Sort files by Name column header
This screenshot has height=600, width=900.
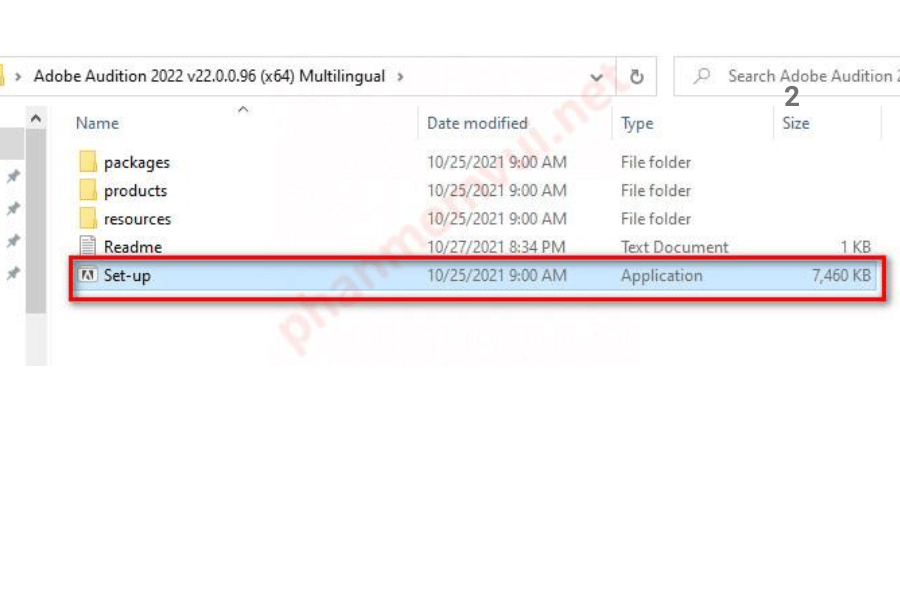98,123
